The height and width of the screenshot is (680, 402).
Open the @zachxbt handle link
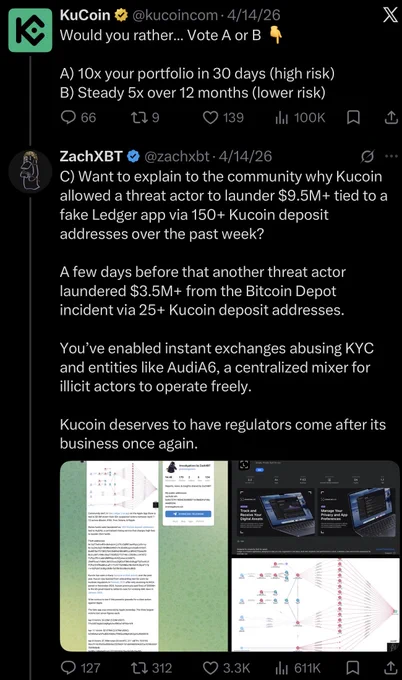(x=176, y=156)
